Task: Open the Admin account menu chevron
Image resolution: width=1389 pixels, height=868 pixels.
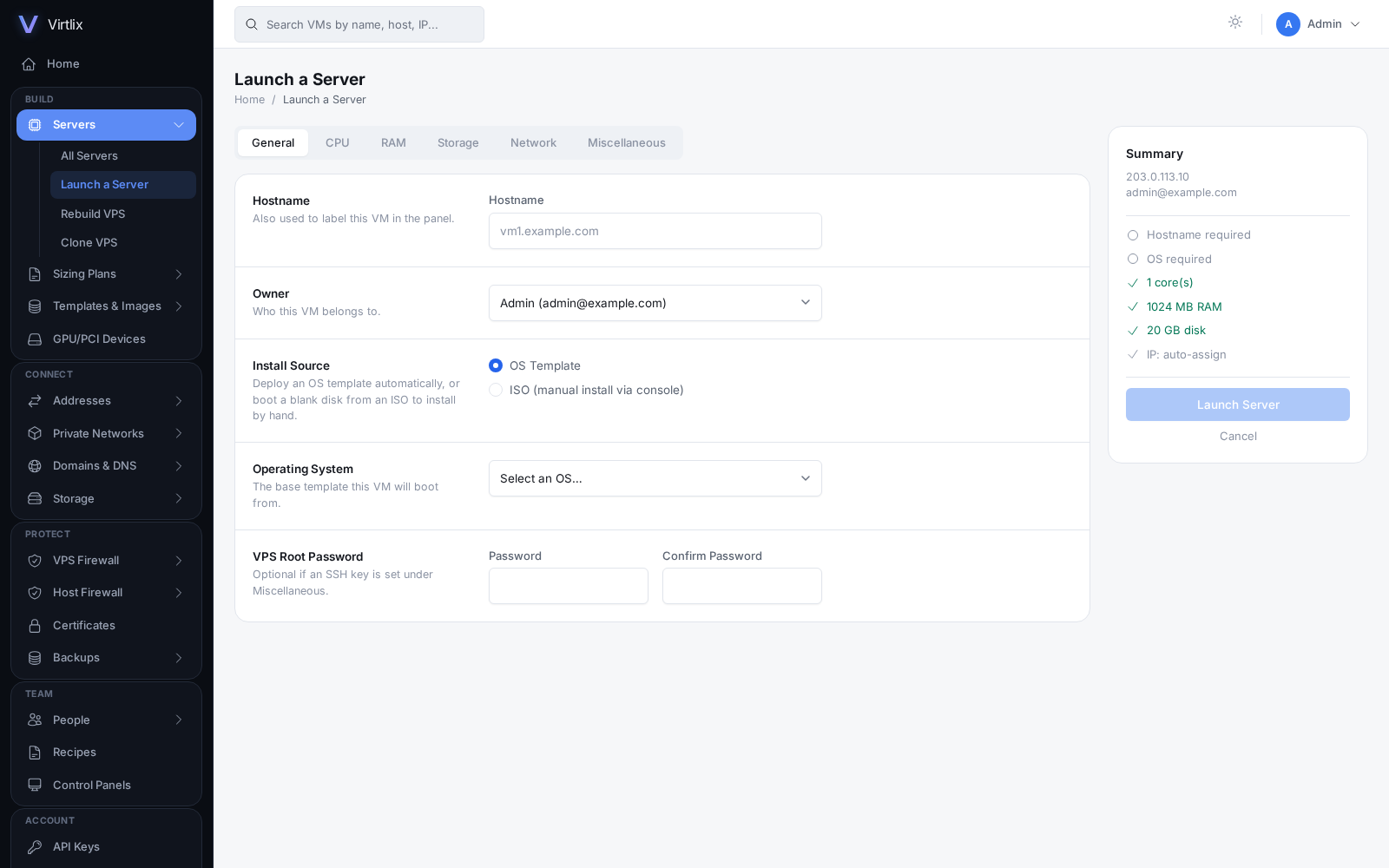Action: (1355, 24)
